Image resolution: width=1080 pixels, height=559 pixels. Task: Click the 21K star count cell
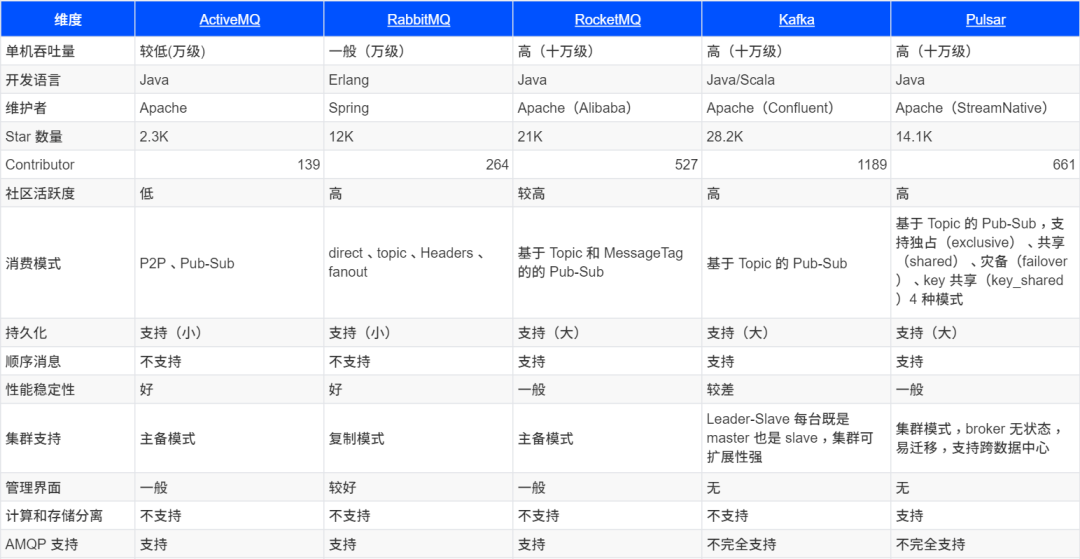(x=608, y=137)
